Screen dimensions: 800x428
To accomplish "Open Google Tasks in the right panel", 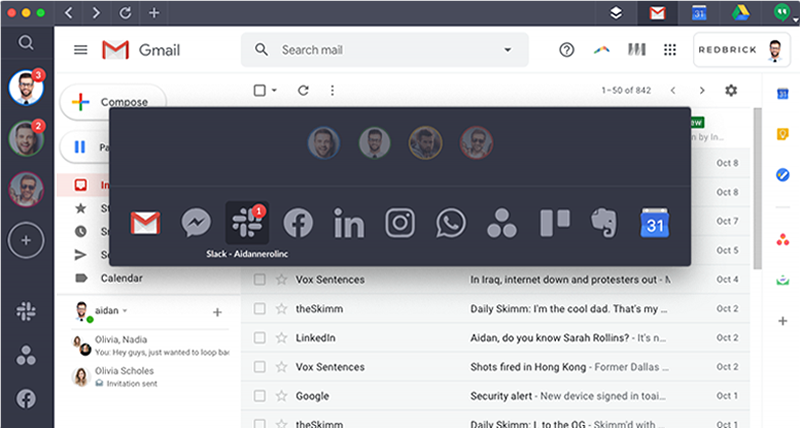I will click(x=783, y=175).
